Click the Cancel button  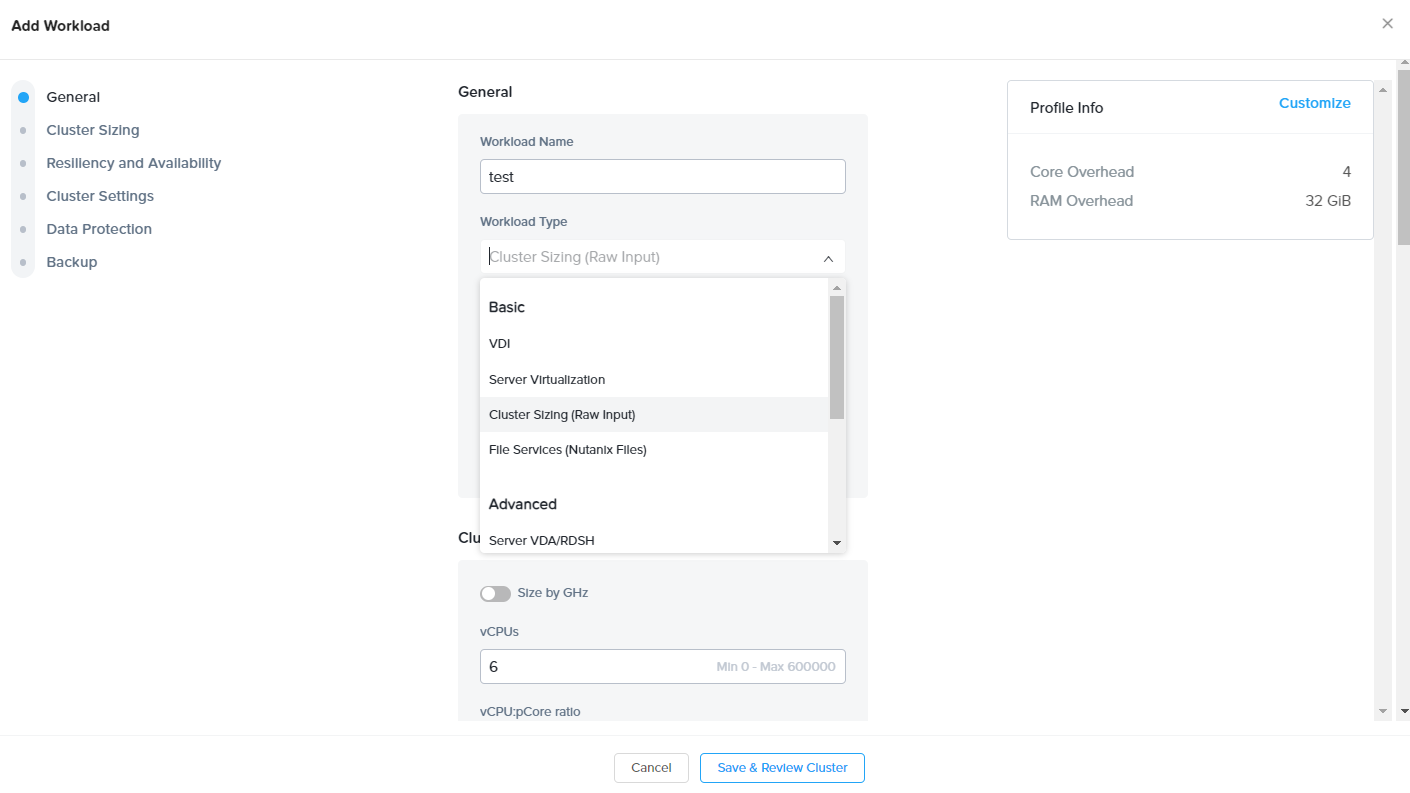click(651, 767)
